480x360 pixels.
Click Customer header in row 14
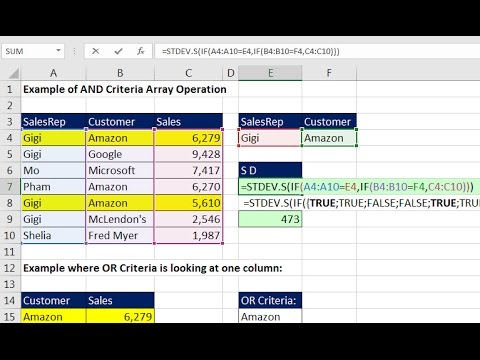pos(53,300)
